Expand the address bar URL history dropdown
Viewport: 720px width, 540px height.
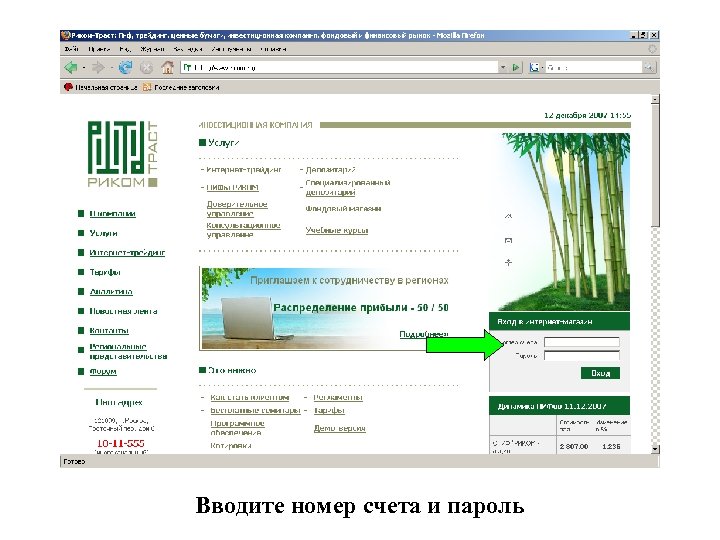(x=503, y=68)
